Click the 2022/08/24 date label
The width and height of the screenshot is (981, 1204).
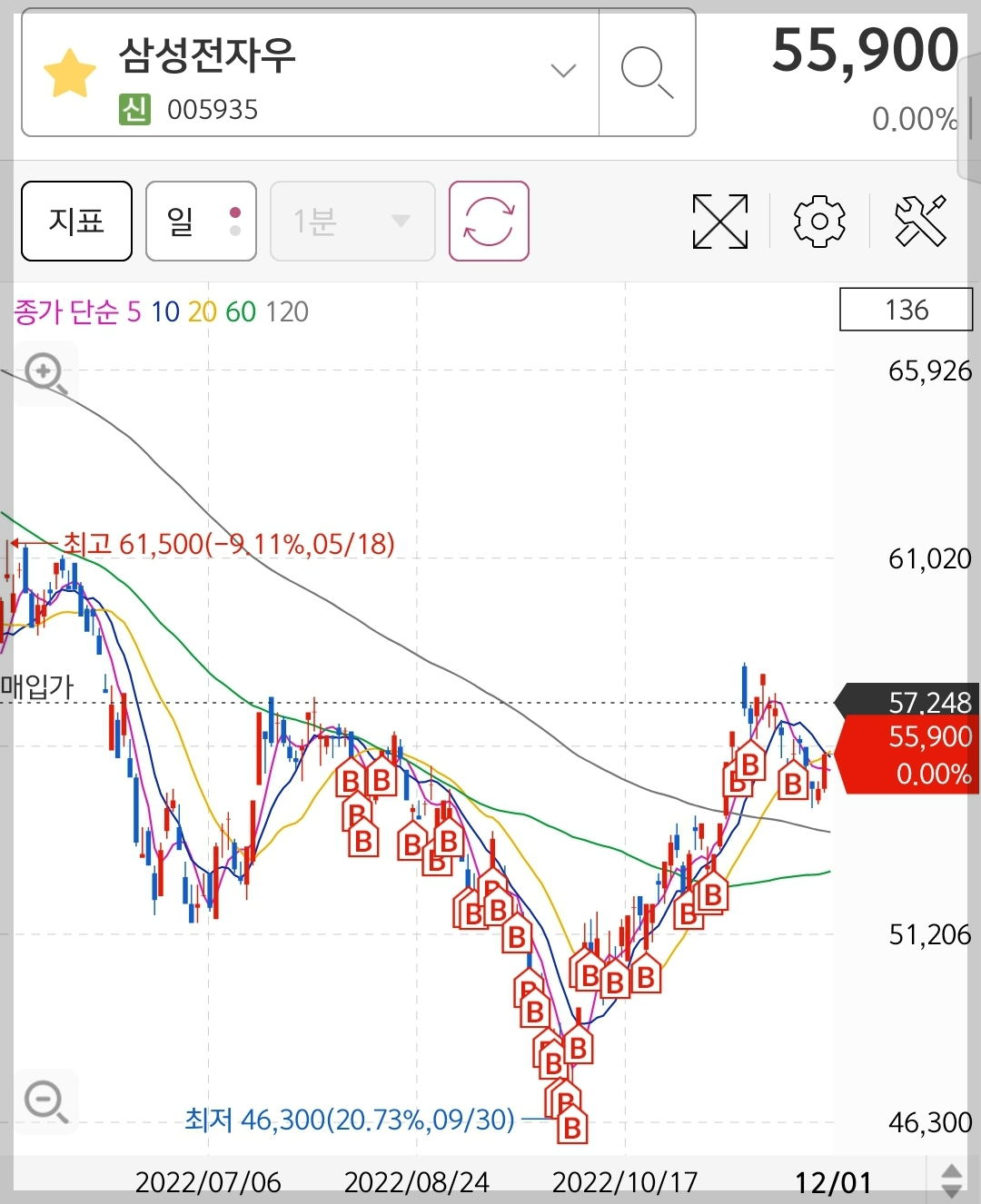417,1181
